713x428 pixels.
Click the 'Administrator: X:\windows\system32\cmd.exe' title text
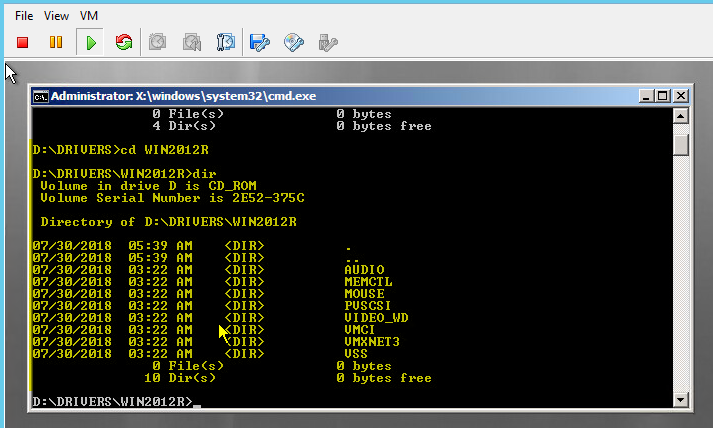click(x=183, y=96)
